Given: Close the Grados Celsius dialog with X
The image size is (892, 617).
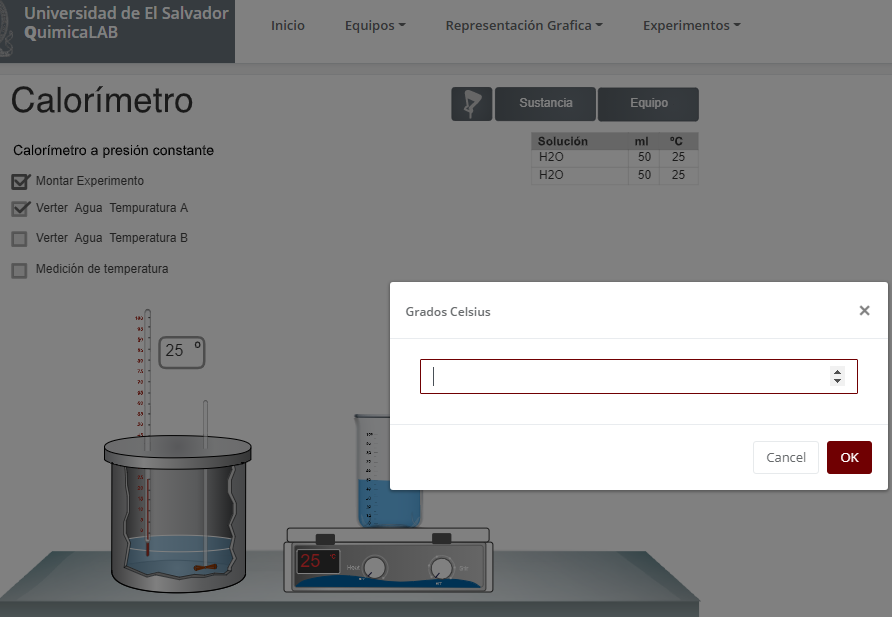Looking at the screenshot, I should 864,311.
